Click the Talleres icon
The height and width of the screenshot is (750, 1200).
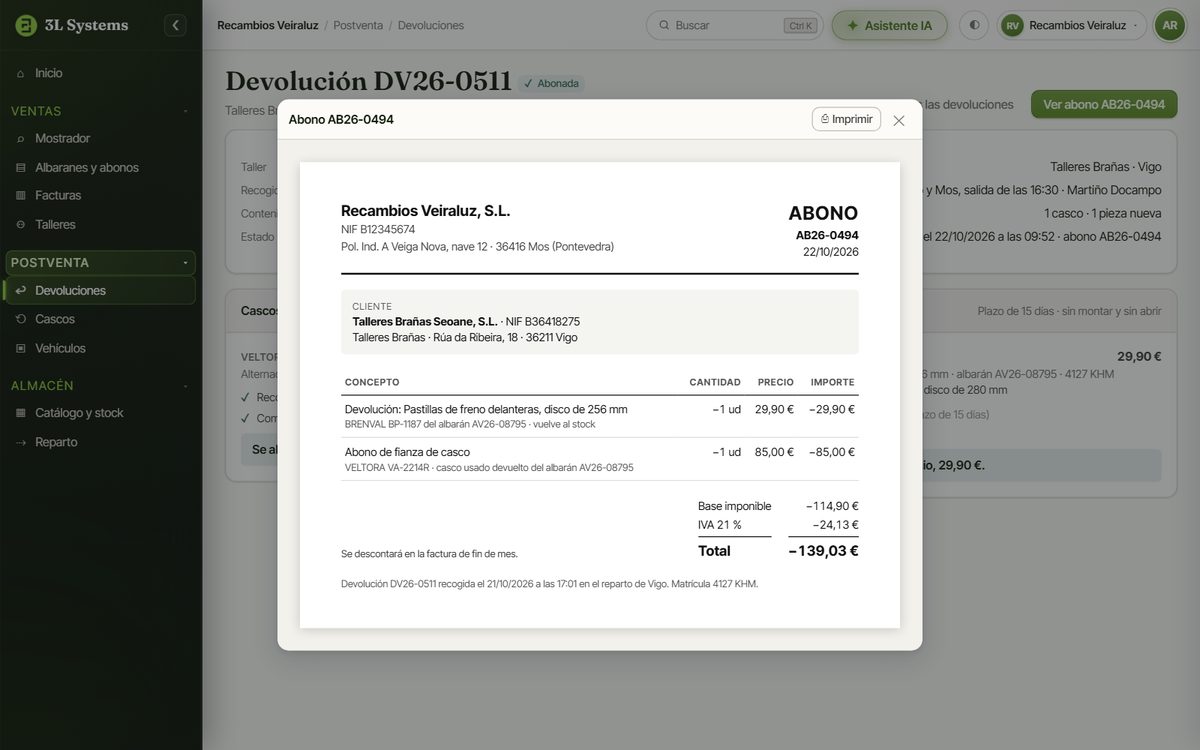click(21, 224)
